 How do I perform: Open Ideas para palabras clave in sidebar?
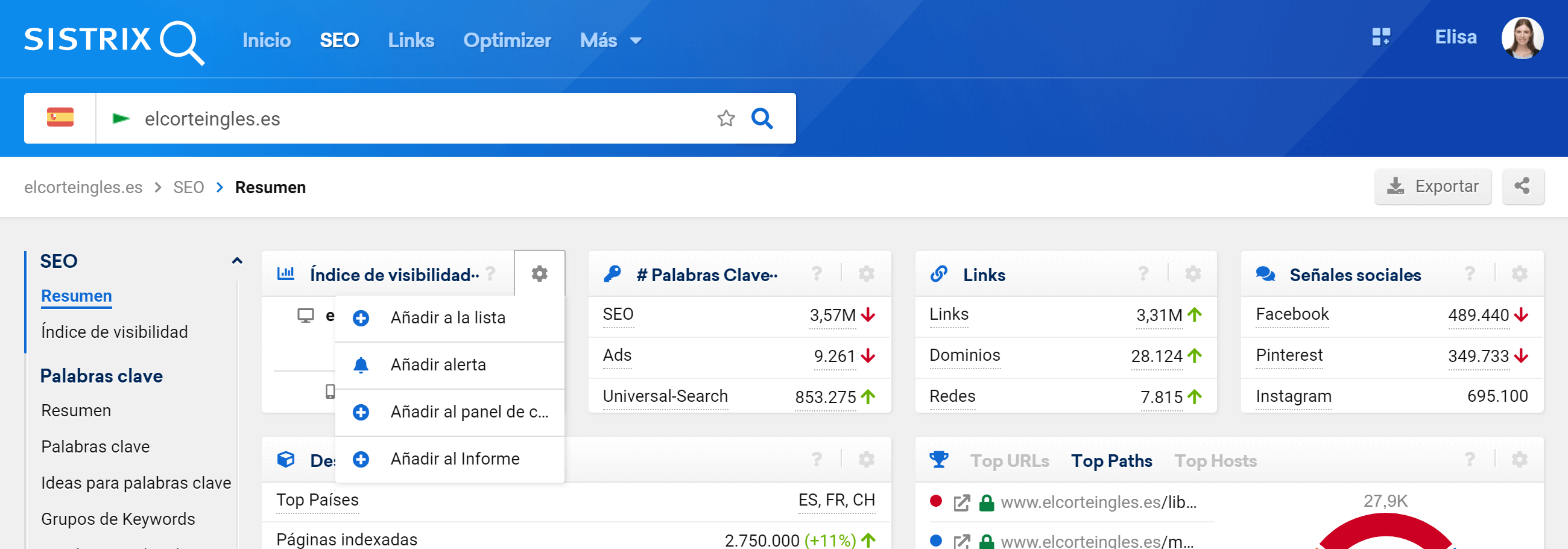point(136,483)
